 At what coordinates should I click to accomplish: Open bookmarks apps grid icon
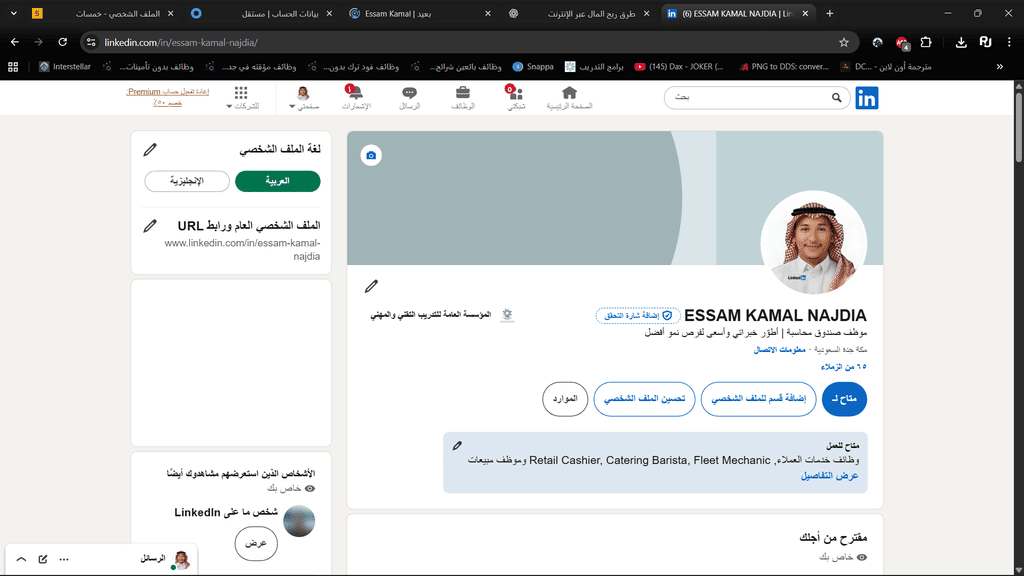coord(13,67)
